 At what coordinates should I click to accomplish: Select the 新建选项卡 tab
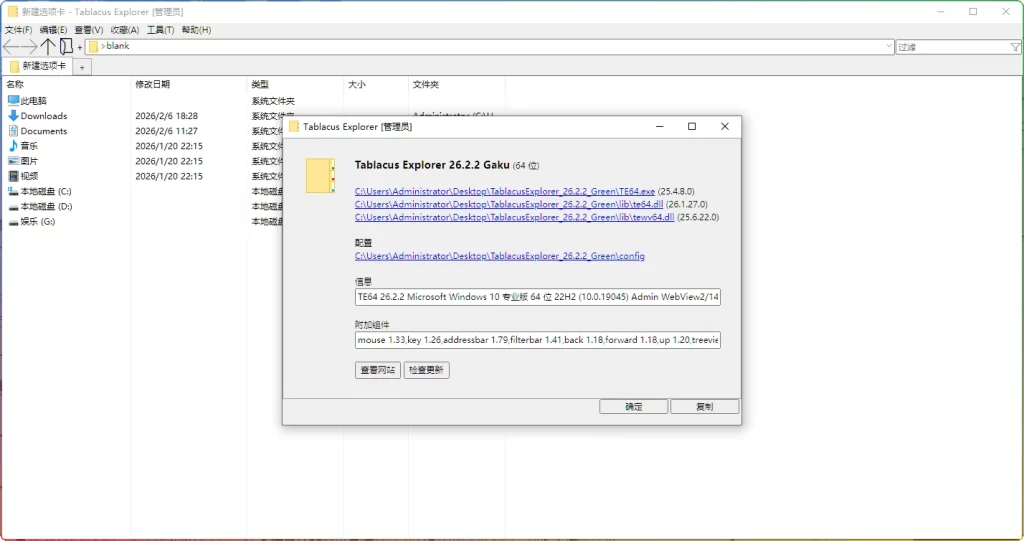click(37, 66)
